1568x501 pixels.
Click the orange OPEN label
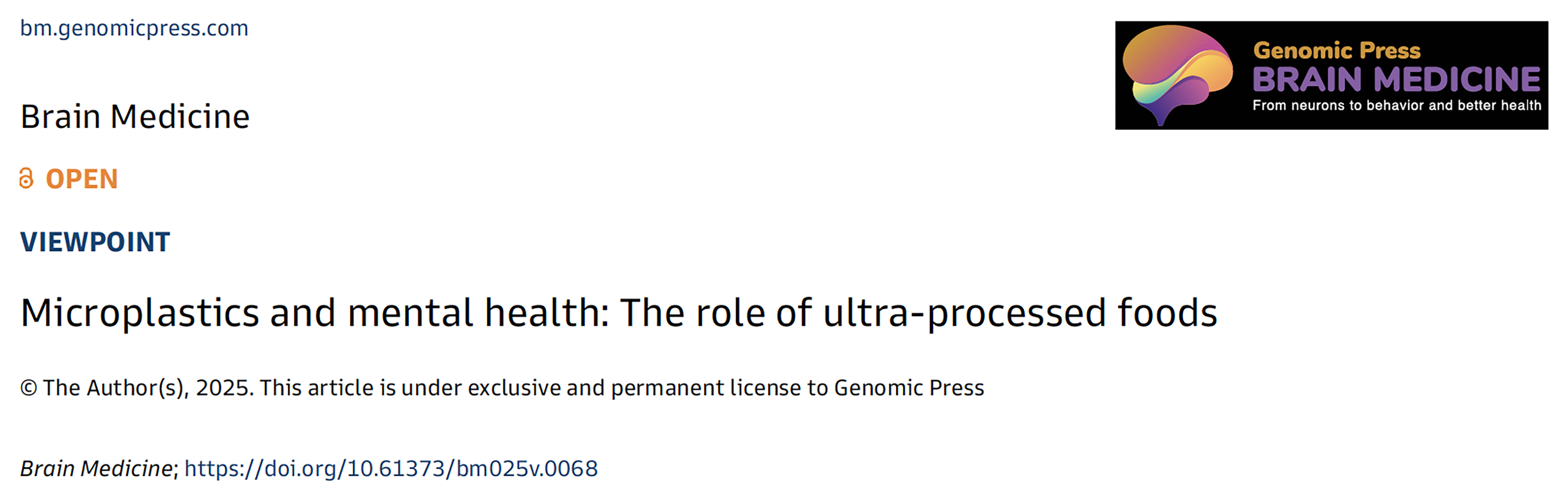82,179
